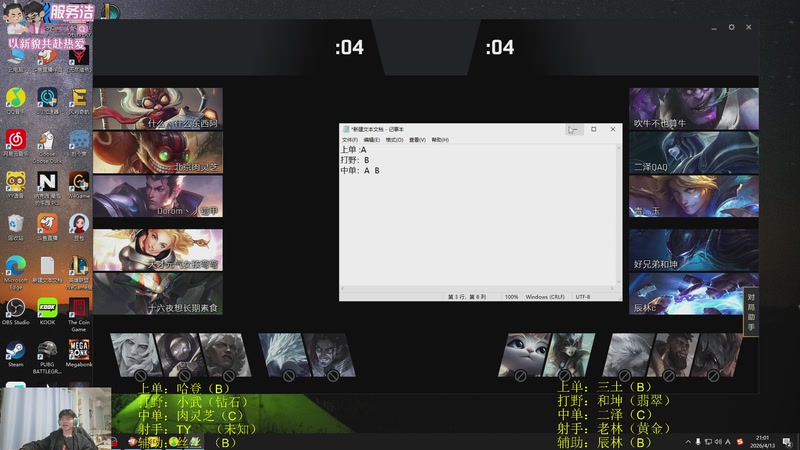Click 'UTF-8' in Notepad status bar
Viewport: 800px width, 450px height.
pyautogui.click(x=583, y=297)
